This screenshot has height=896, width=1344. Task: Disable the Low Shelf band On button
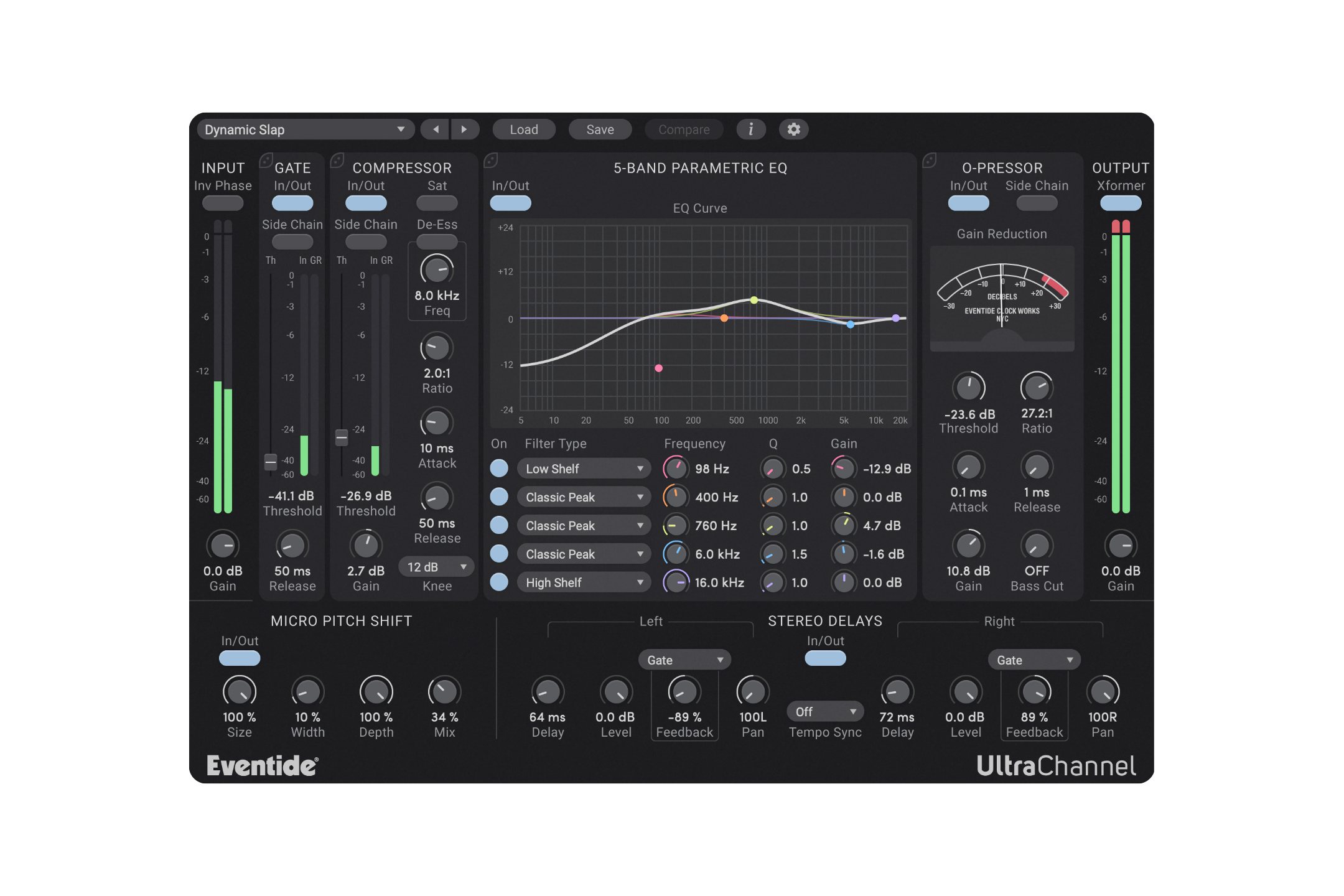[499, 469]
